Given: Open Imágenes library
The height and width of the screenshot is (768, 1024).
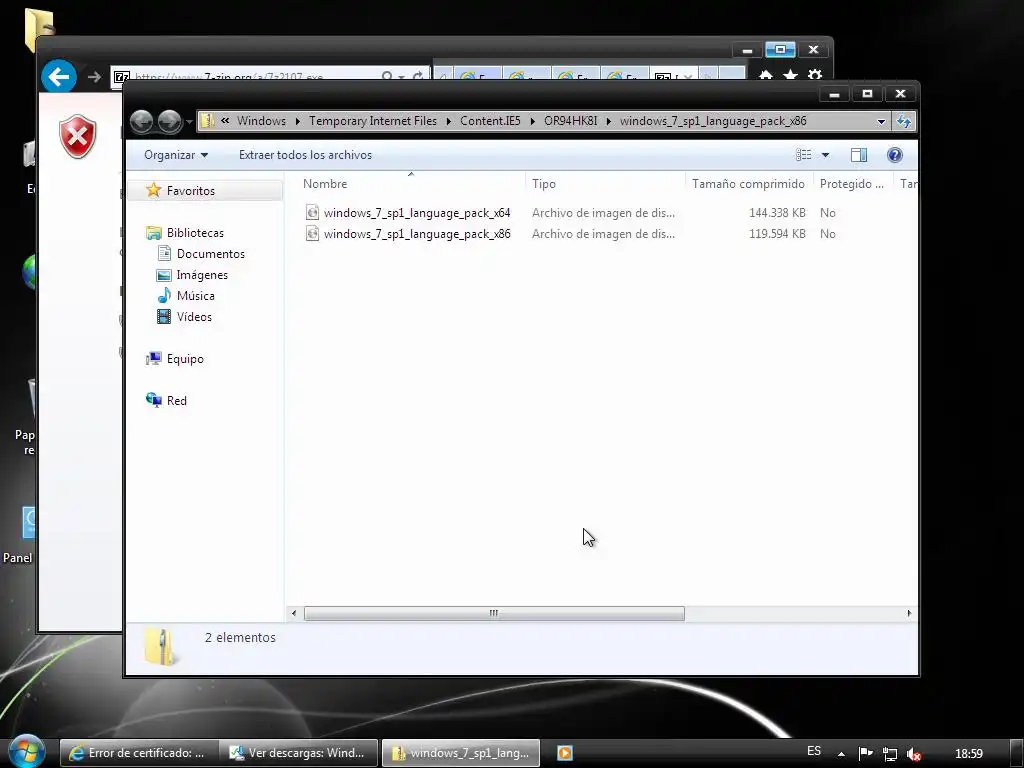Looking at the screenshot, I should [202, 275].
